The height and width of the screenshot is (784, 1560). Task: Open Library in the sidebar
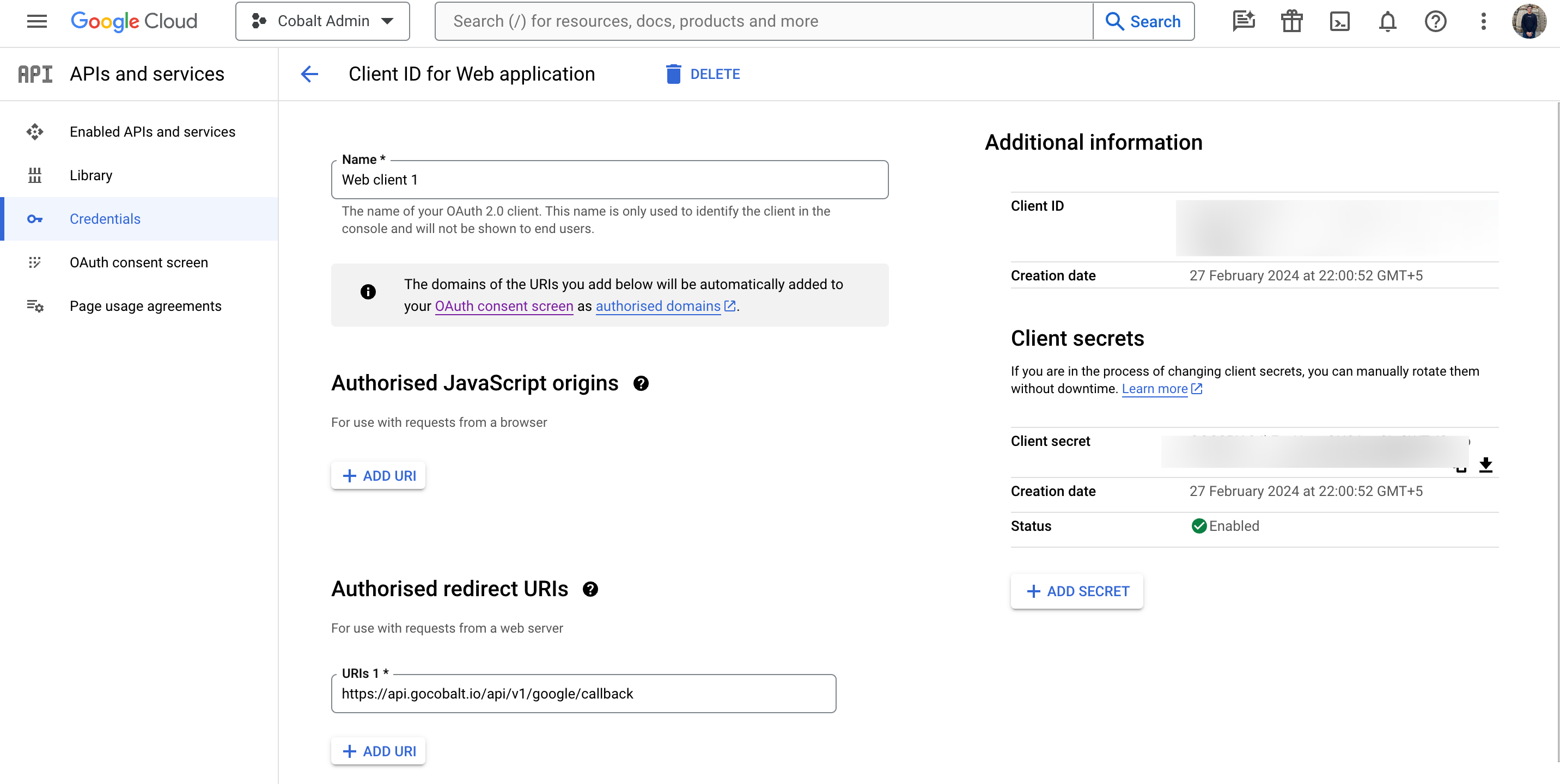(x=91, y=175)
